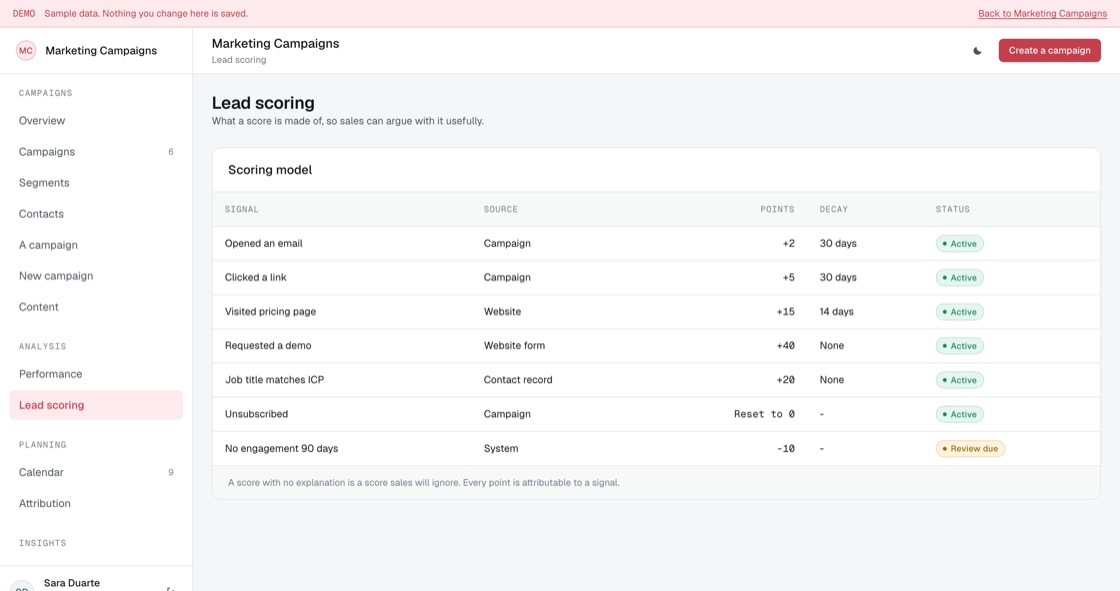Click the Decay column header
The image size is (1120, 591).
coord(834,209)
